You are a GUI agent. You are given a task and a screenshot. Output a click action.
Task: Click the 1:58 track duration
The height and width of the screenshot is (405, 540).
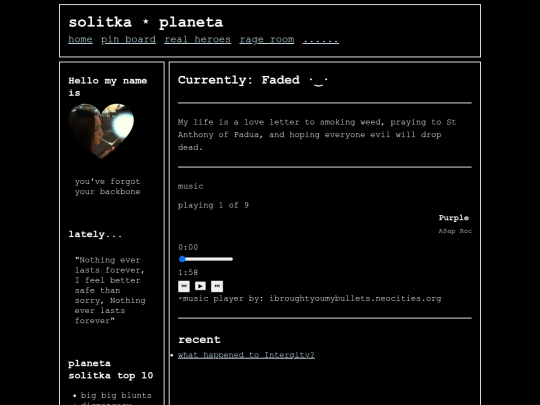click(x=188, y=272)
